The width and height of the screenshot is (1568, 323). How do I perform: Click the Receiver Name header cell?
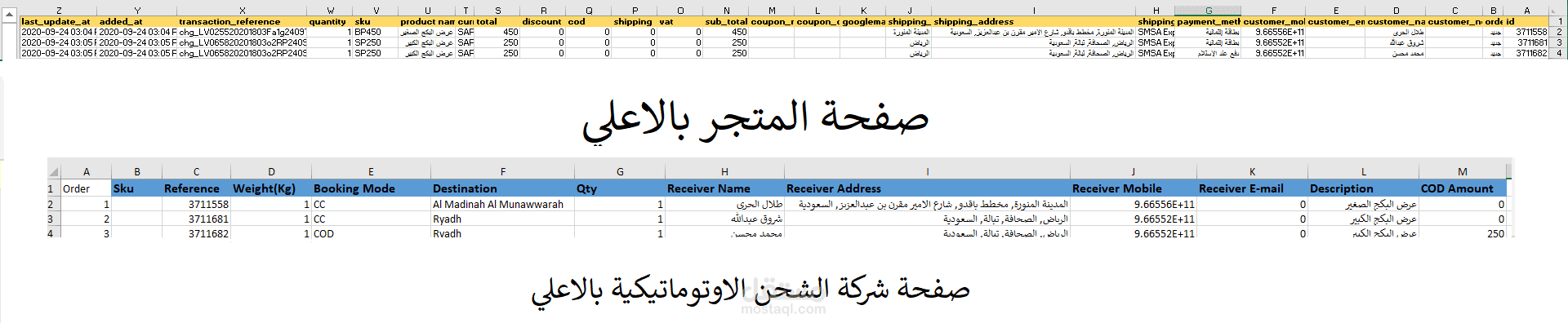[725, 188]
